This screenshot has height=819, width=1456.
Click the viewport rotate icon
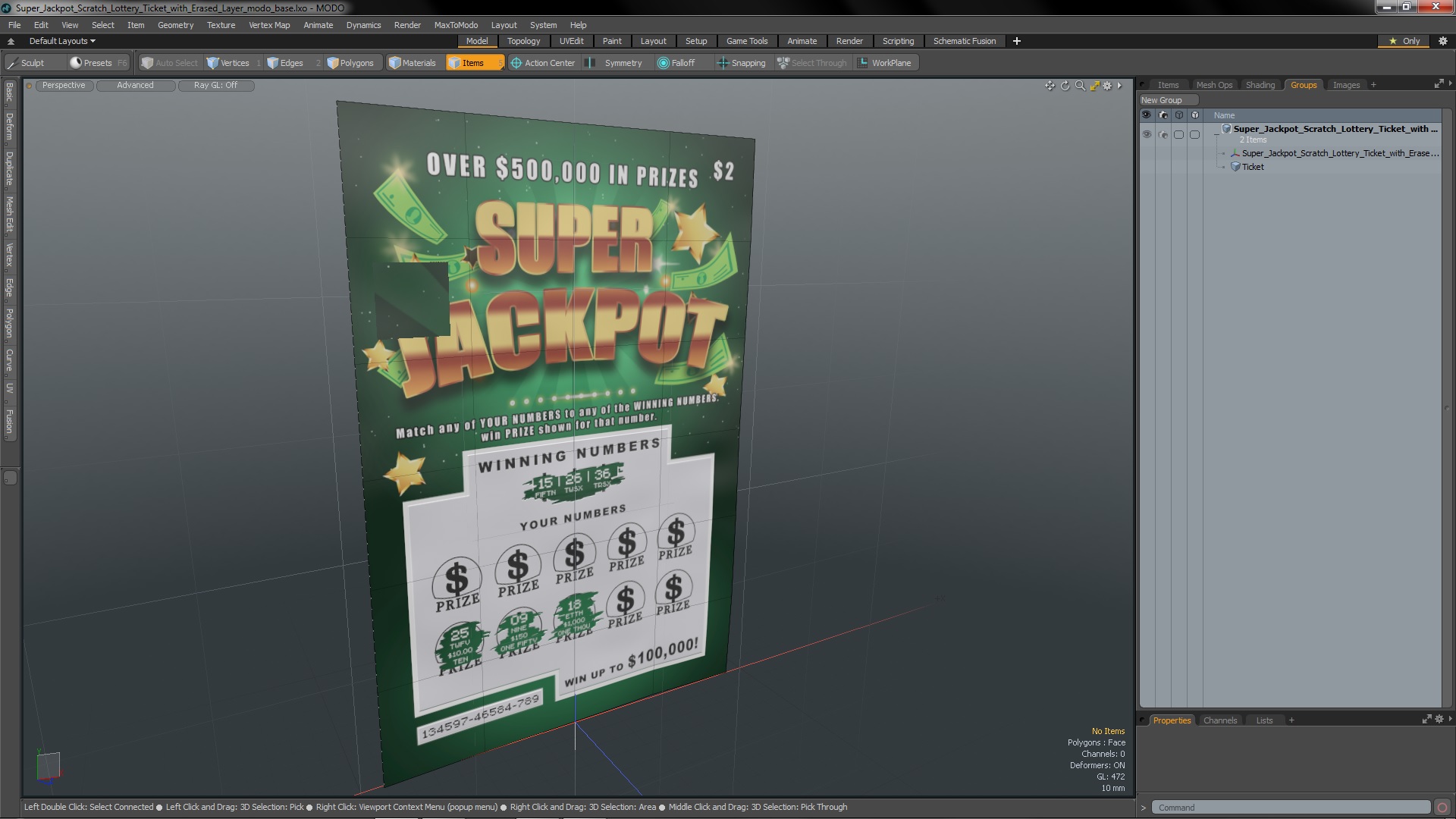coord(1065,86)
